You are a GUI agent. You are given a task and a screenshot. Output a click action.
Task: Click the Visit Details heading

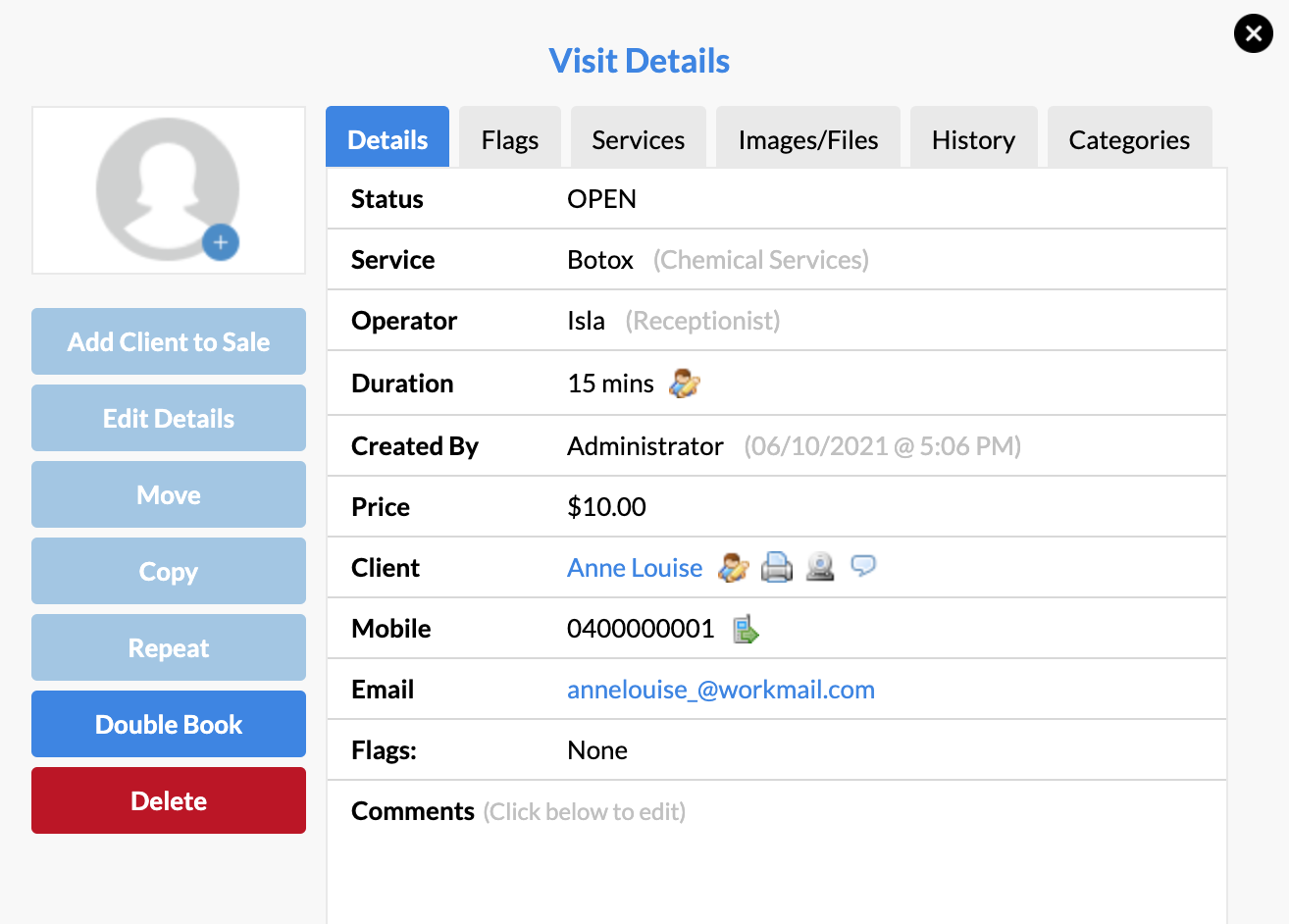coord(639,61)
